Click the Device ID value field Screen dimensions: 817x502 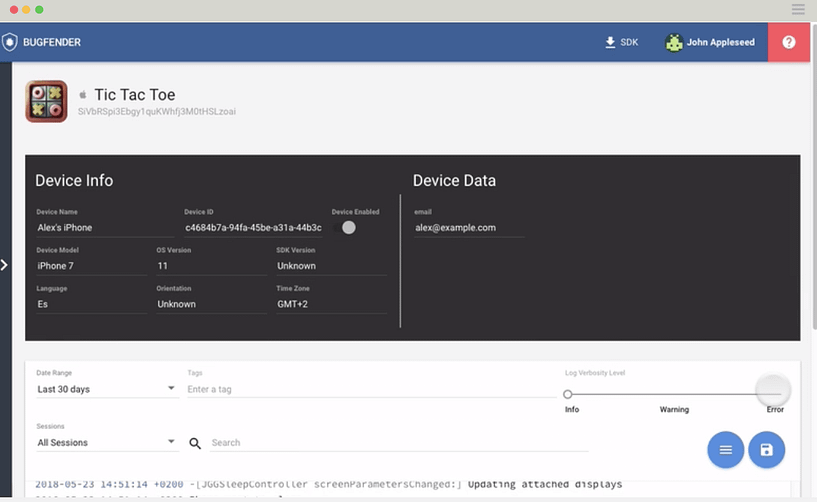pos(253,228)
